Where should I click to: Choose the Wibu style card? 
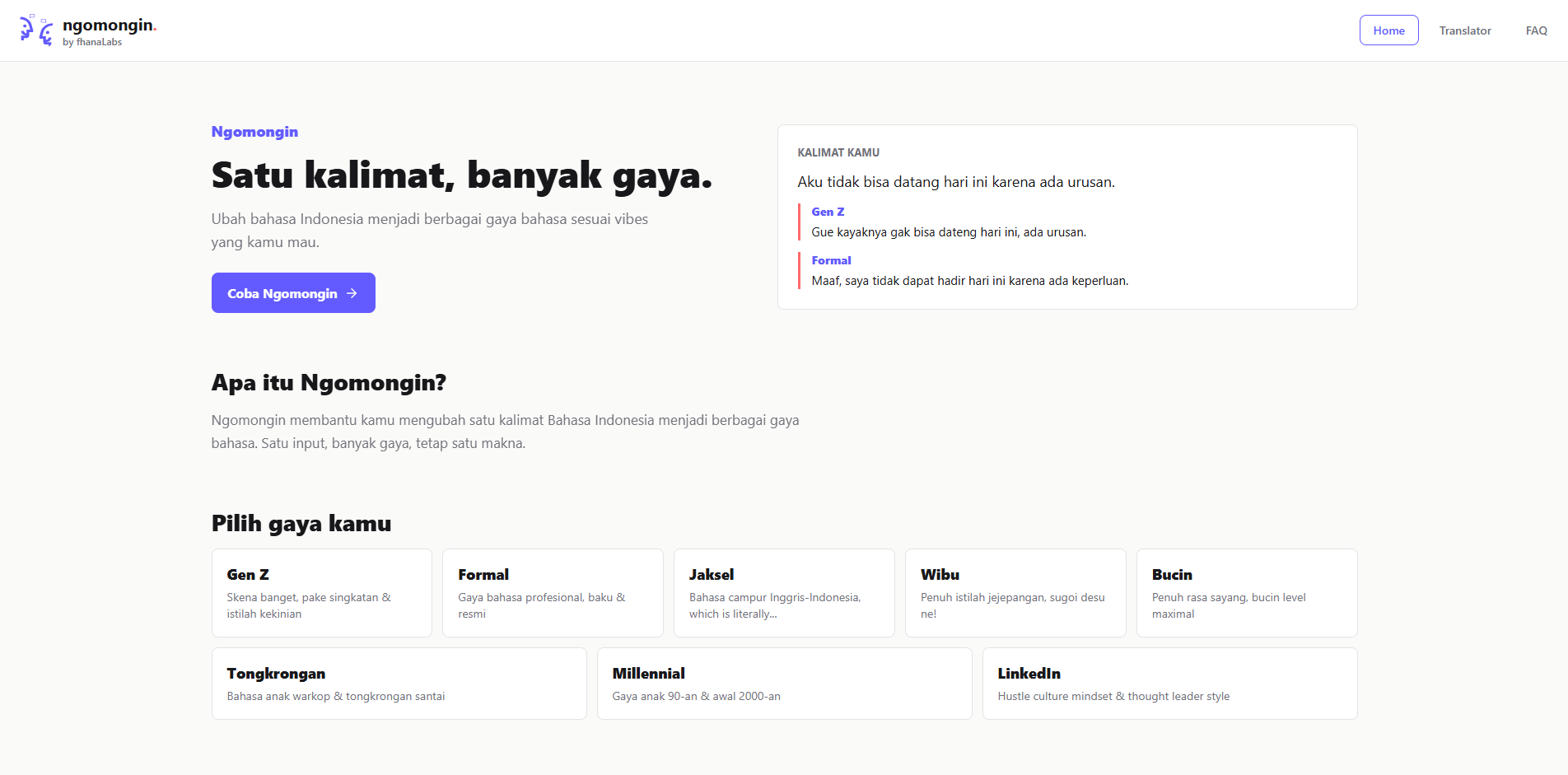pyautogui.click(x=1015, y=593)
